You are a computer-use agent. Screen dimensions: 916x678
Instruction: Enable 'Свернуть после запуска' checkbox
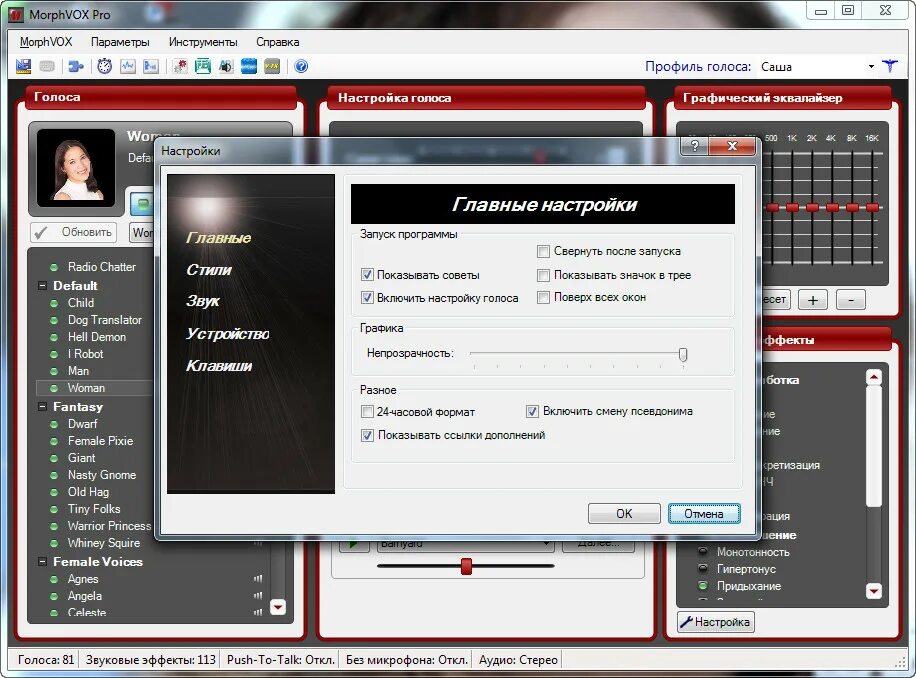[543, 251]
